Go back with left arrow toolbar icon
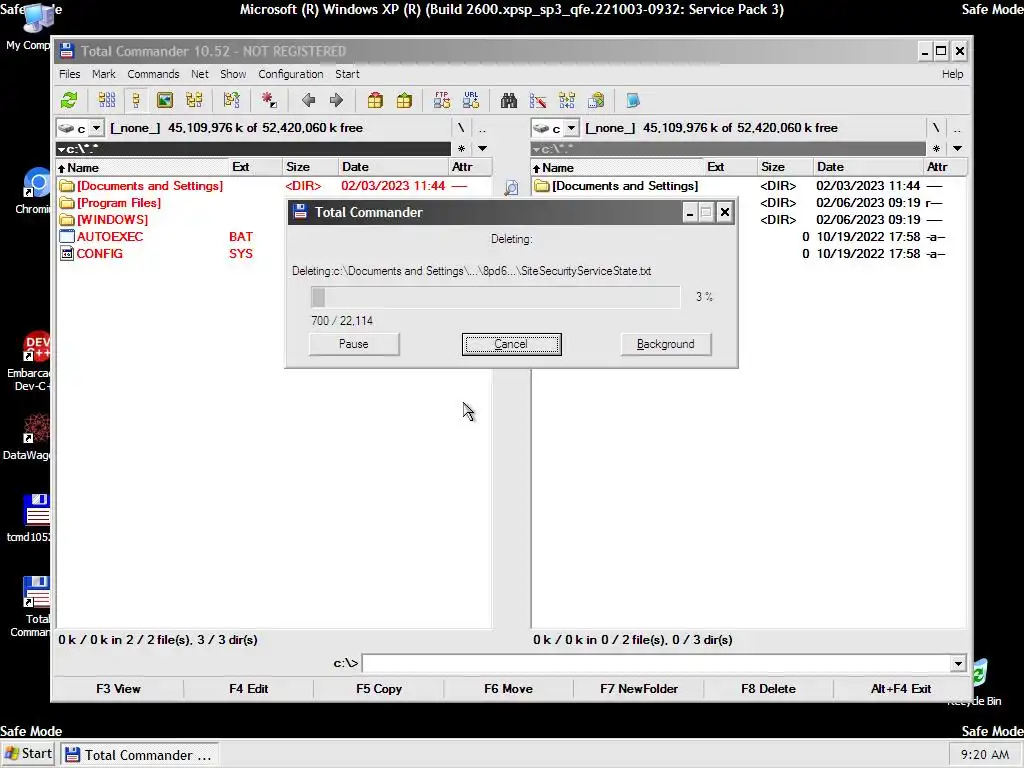1024x768 pixels. point(308,101)
